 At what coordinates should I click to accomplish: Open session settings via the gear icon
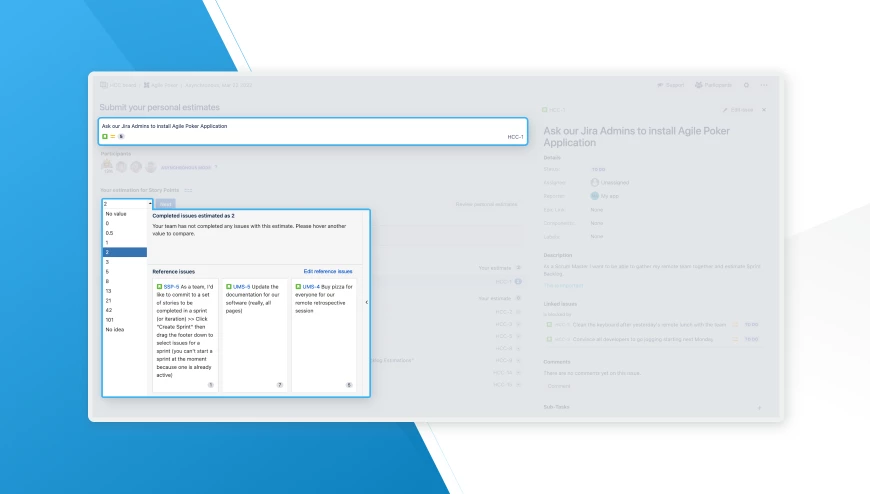pyautogui.click(x=746, y=85)
